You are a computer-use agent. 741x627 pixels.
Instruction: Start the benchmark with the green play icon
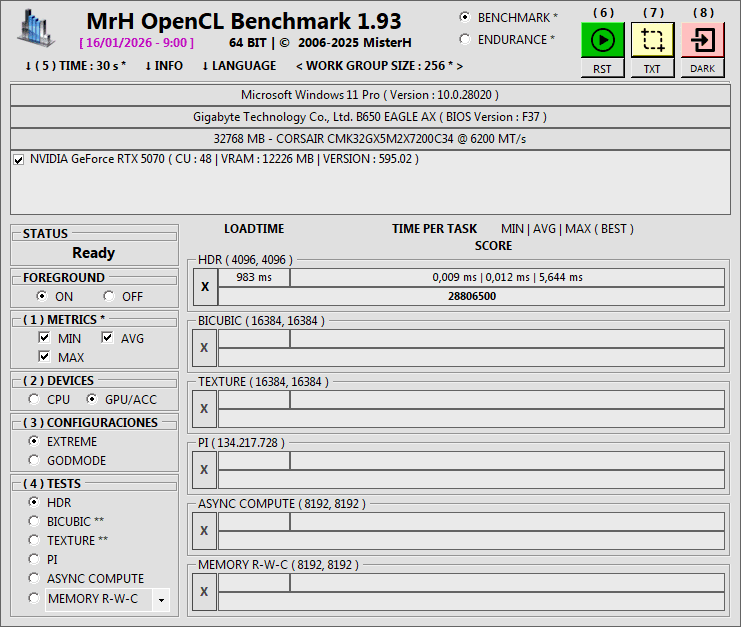click(x=603, y=40)
